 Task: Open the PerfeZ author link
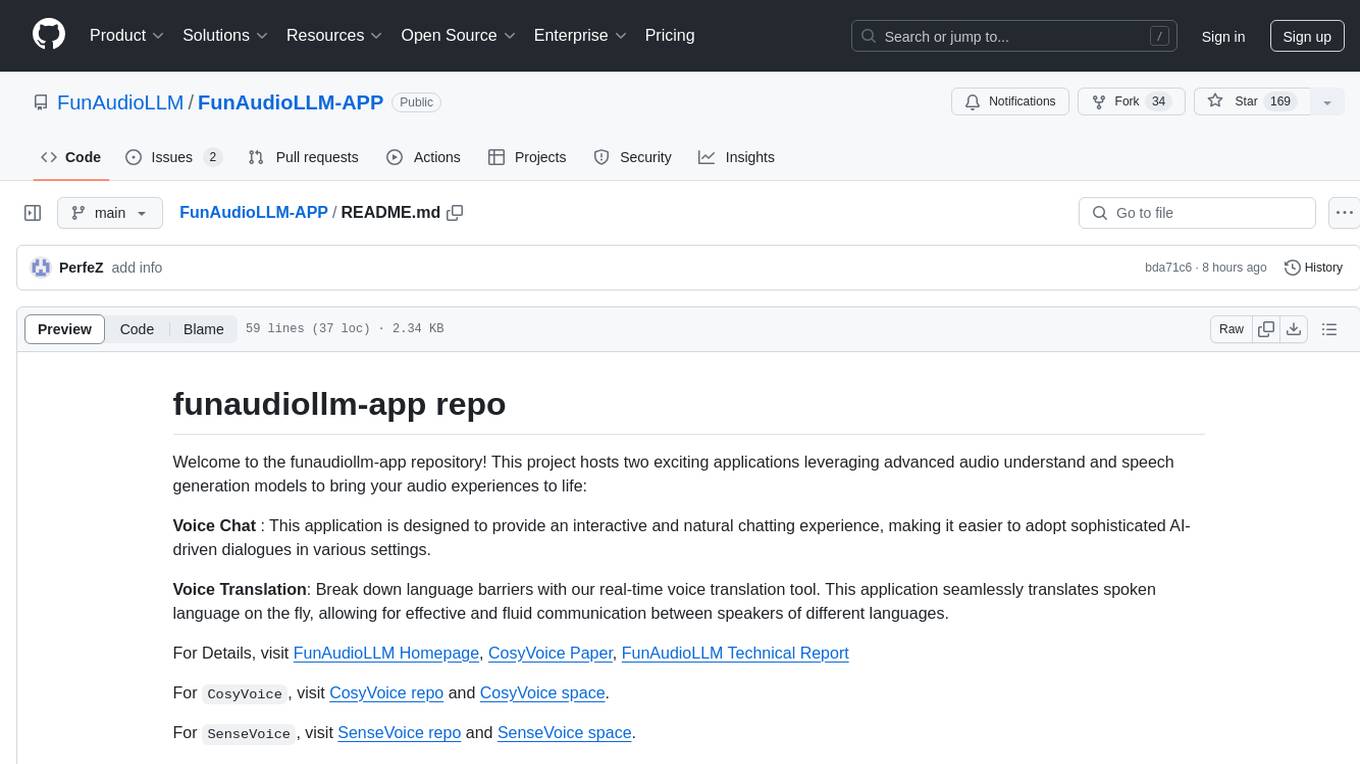[81, 268]
